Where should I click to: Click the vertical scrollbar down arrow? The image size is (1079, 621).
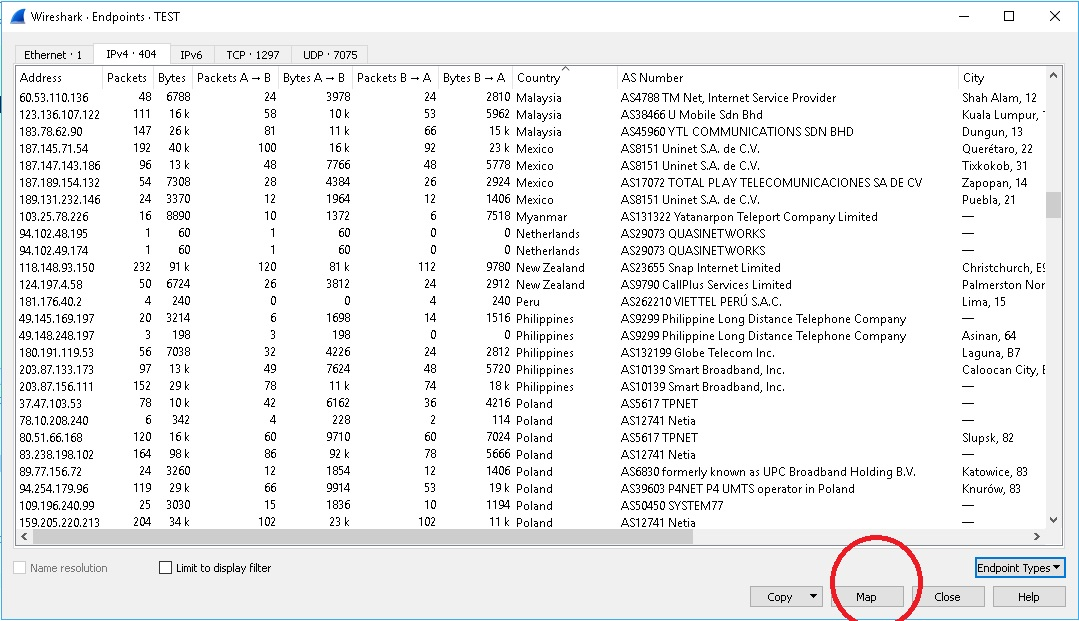(1053, 520)
